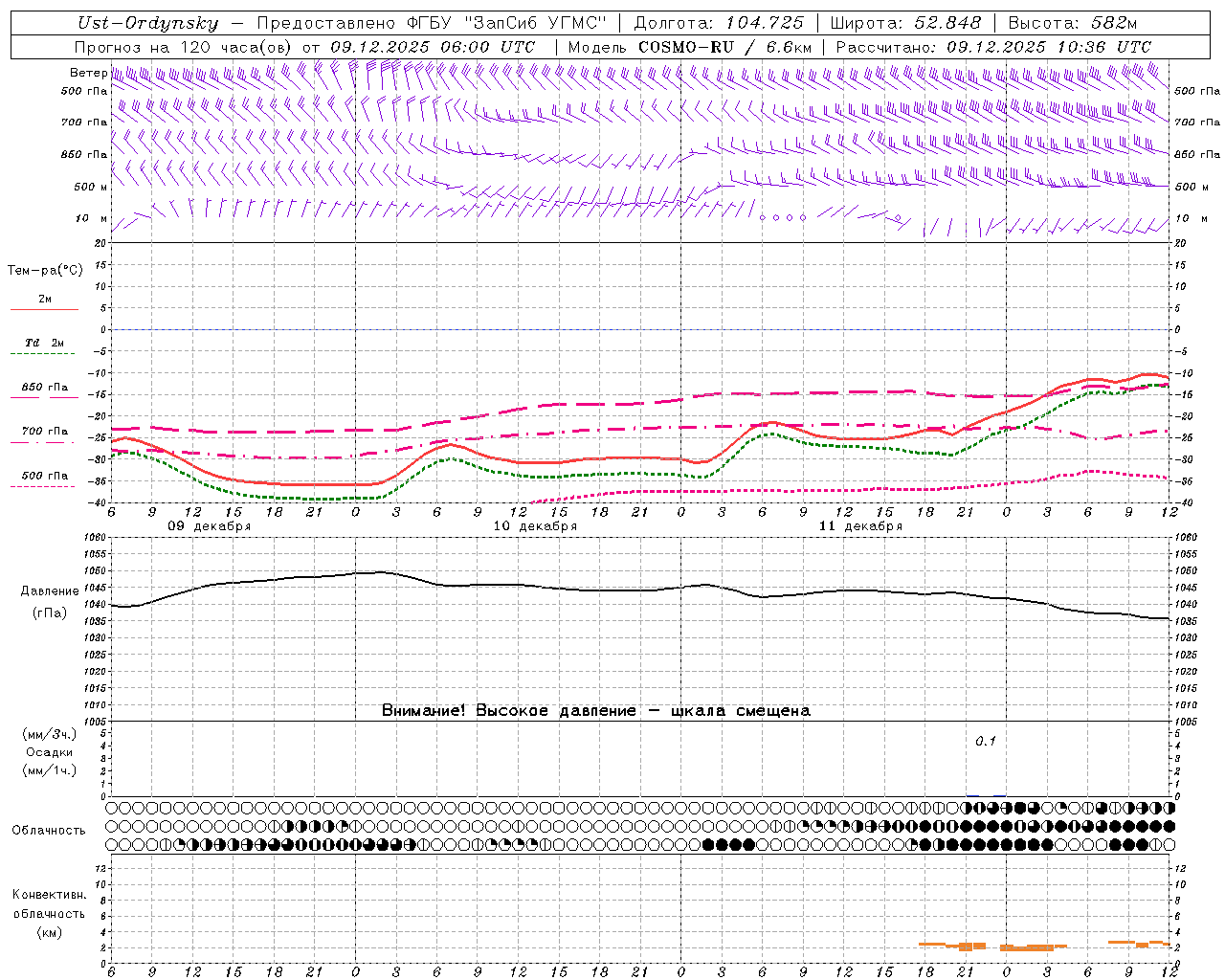Image resolution: width=1225 pixels, height=980 pixels.
Task: Select the Предоставлено ФГБУ "ЗапСиб УГМС" text
Action: (432, 23)
